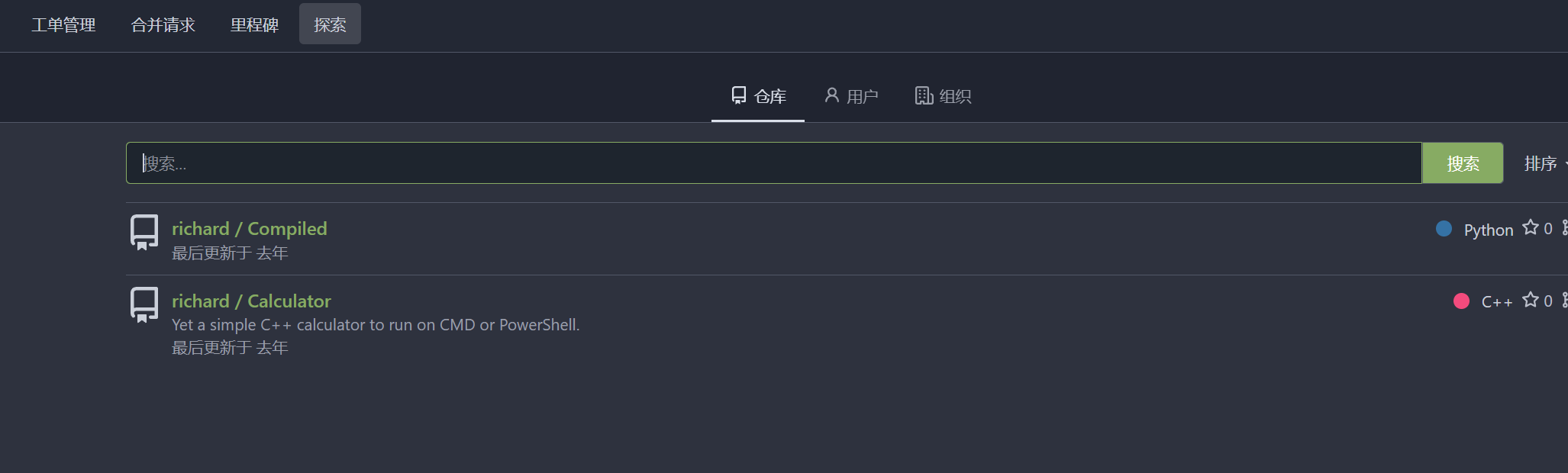1568x473 pixels.
Task: Open the richard / Compiled repository link
Action: point(249,229)
